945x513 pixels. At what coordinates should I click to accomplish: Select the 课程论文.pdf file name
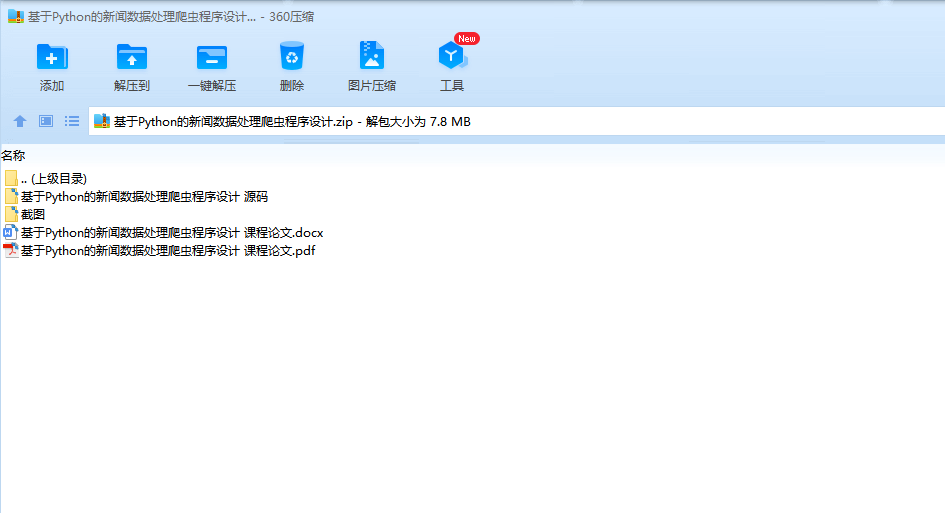[168, 251]
